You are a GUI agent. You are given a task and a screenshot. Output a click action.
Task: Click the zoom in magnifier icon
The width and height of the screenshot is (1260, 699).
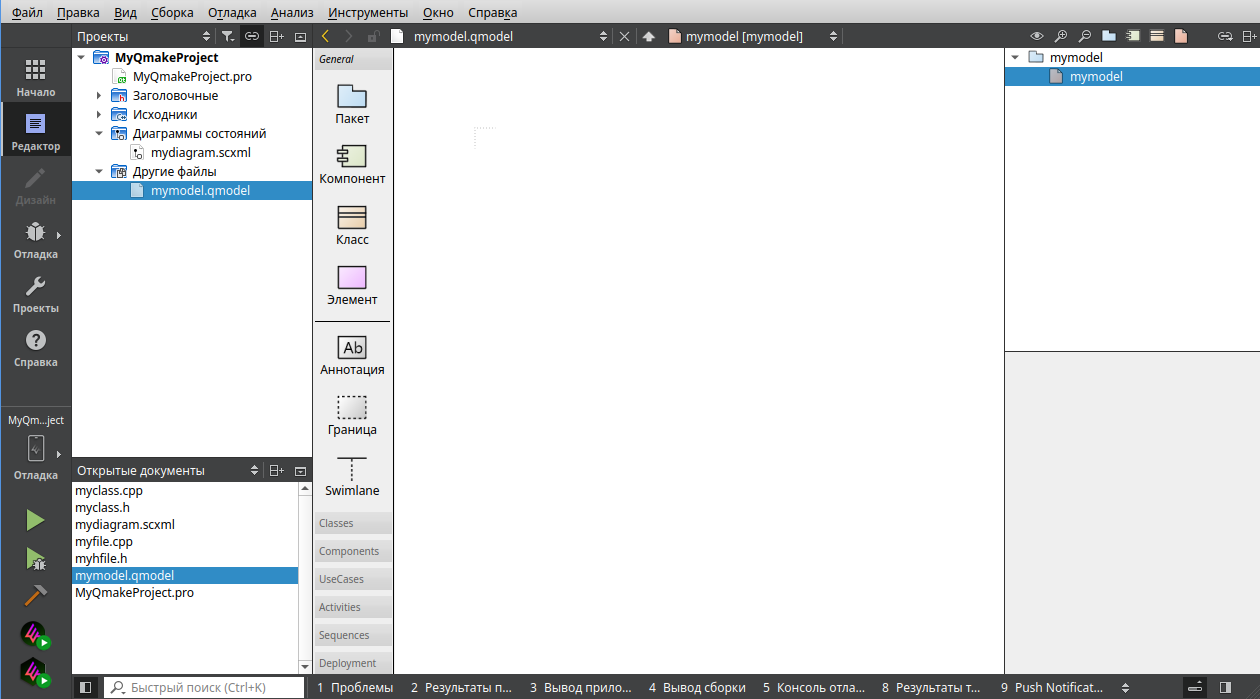pos(1061,36)
